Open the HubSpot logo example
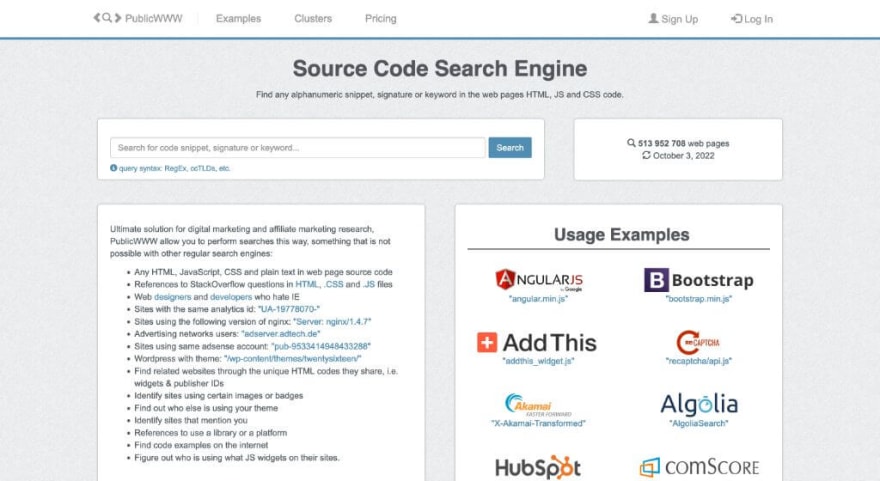880x481 pixels. pos(538,467)
